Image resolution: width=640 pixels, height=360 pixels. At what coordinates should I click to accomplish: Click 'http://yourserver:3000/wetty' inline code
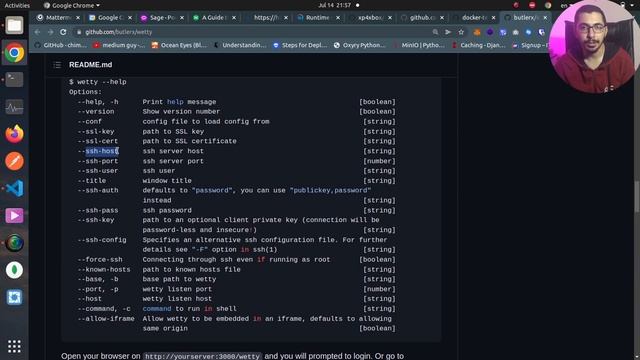tap(202, 356)
